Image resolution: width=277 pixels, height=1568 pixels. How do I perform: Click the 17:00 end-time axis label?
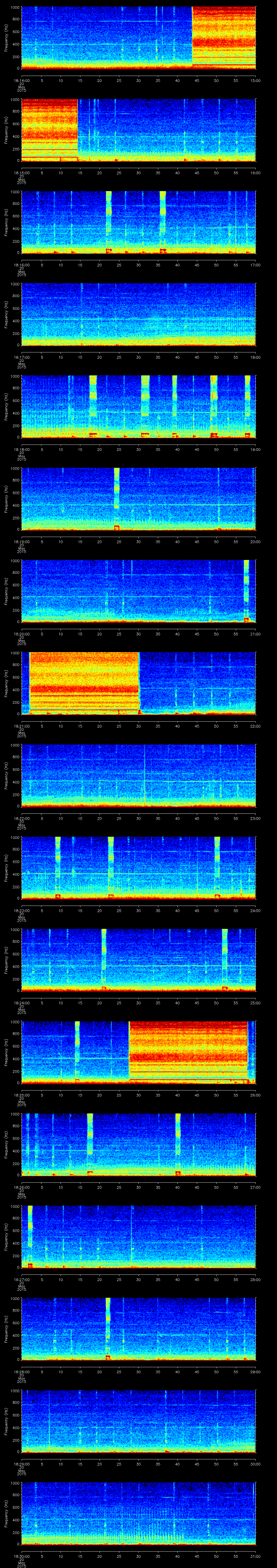pos(255,265)
